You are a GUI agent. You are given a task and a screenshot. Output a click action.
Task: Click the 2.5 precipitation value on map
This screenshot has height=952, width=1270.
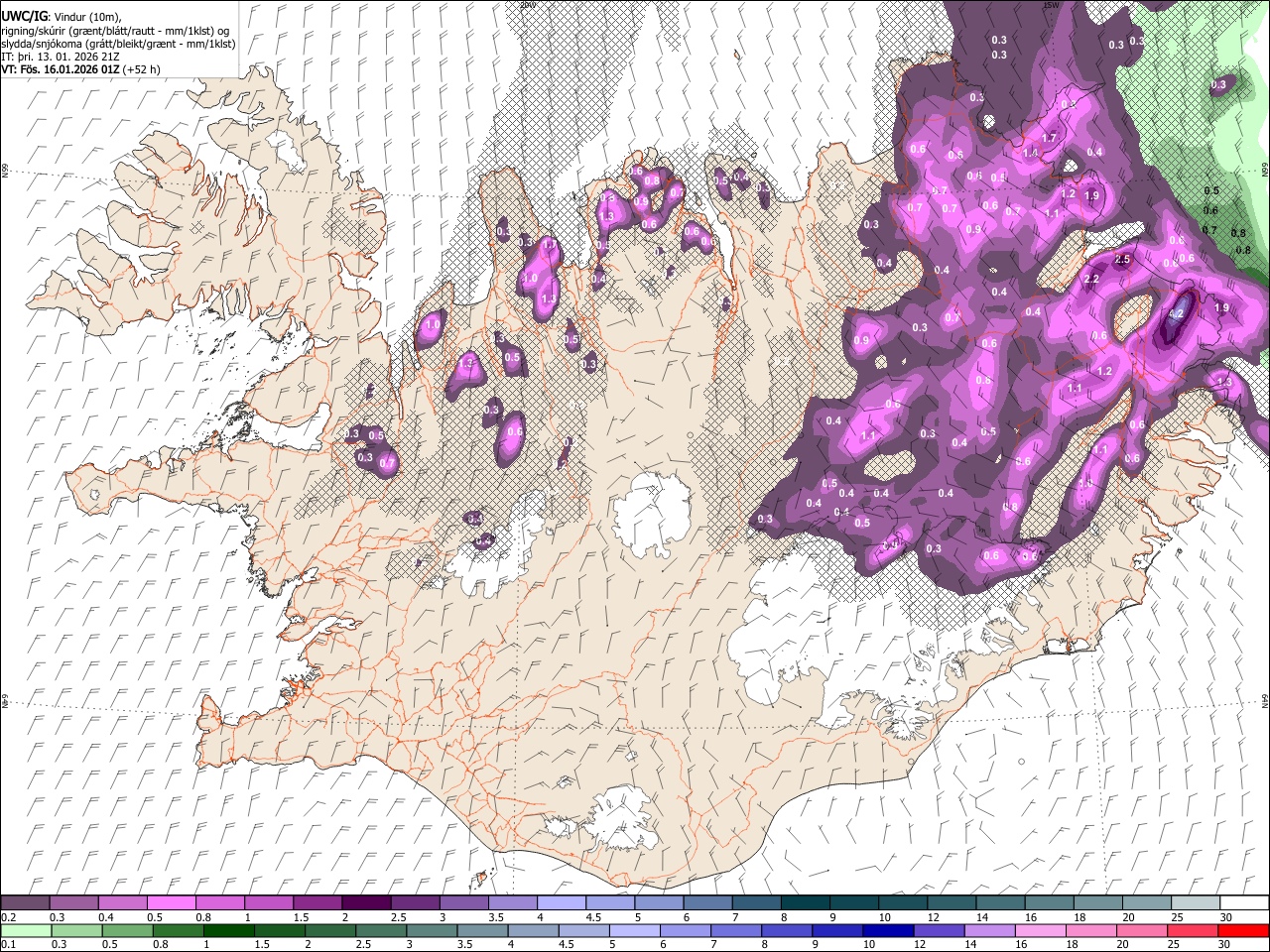[x=1122, y=259]
